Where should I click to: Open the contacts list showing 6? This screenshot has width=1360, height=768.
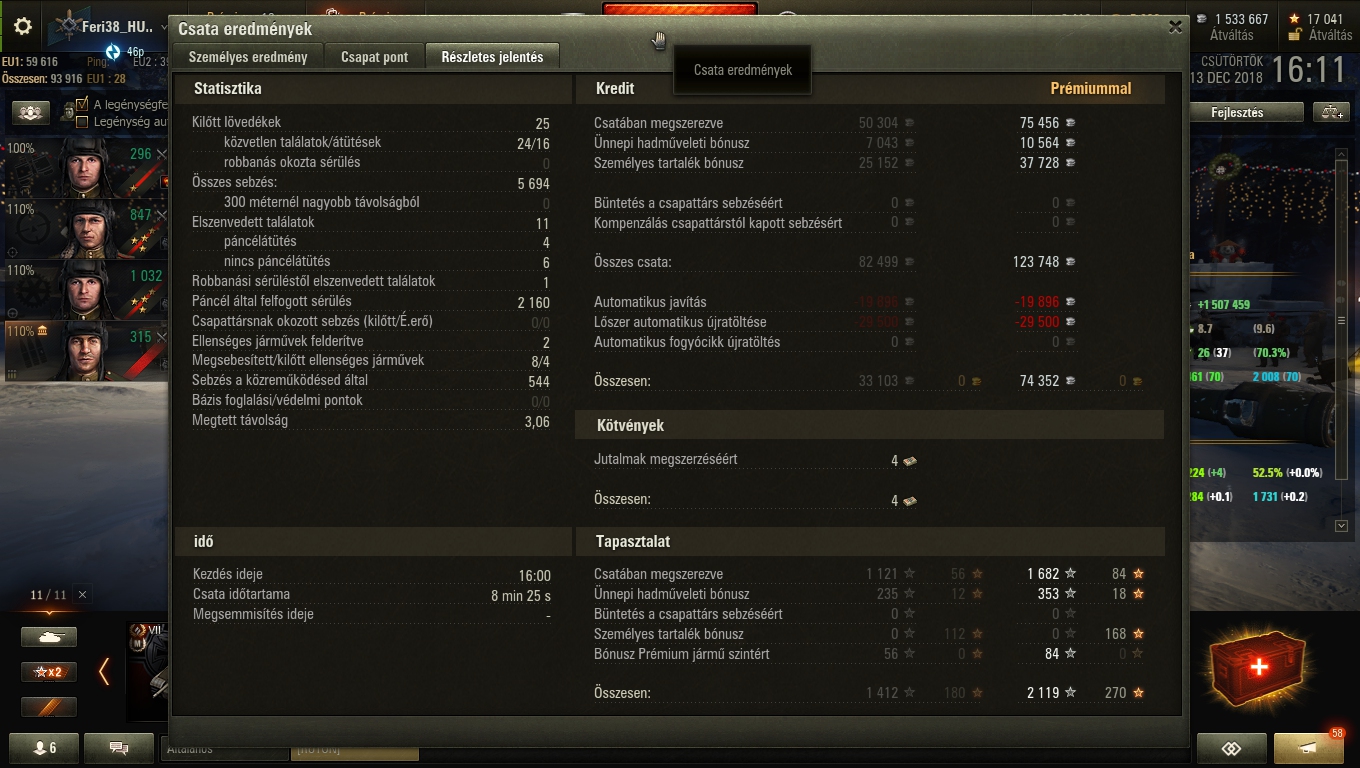(x=45, y=747)
